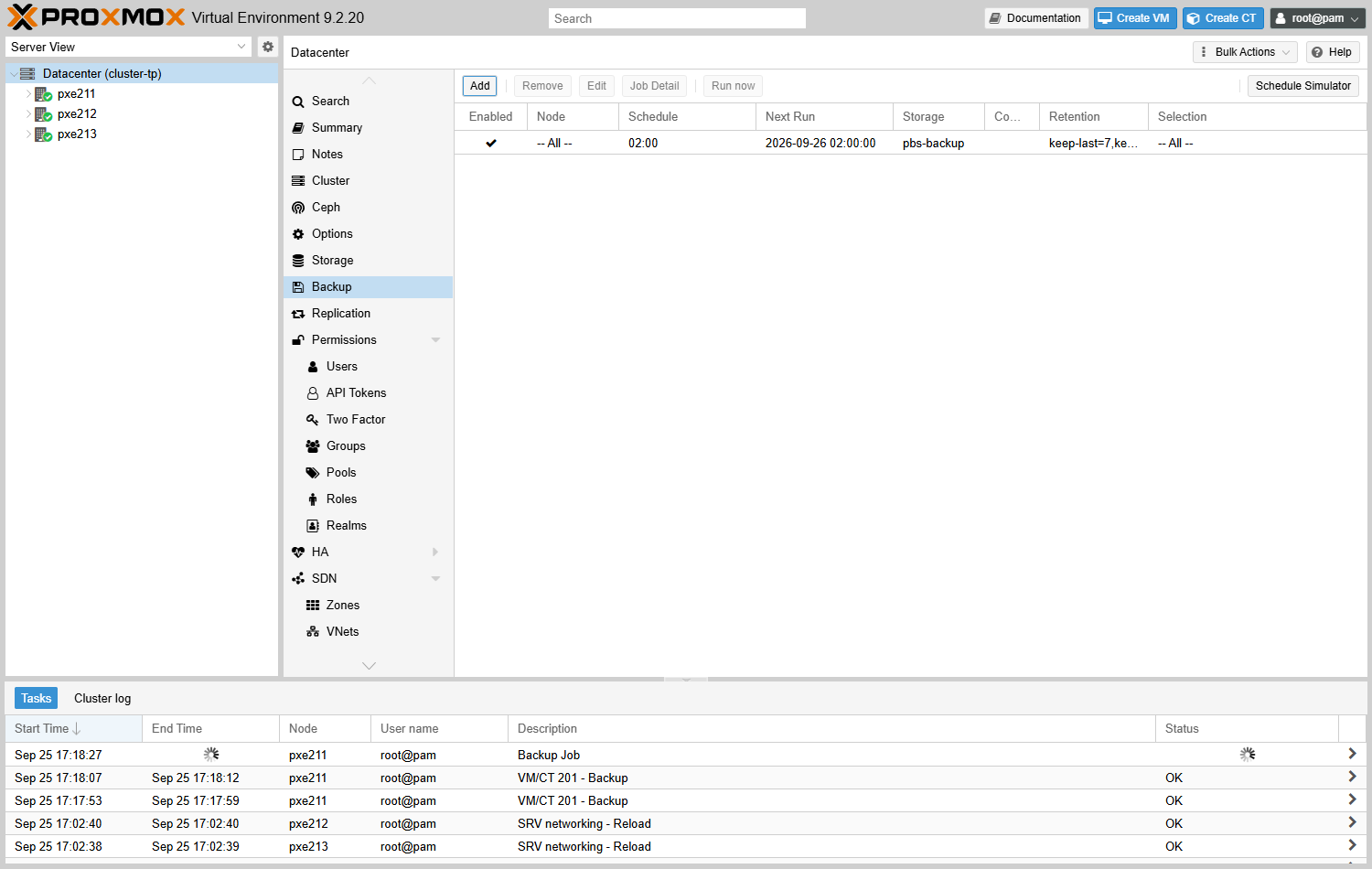
Task: Switch to the Tasks tab
Action: tap(37, 698)
